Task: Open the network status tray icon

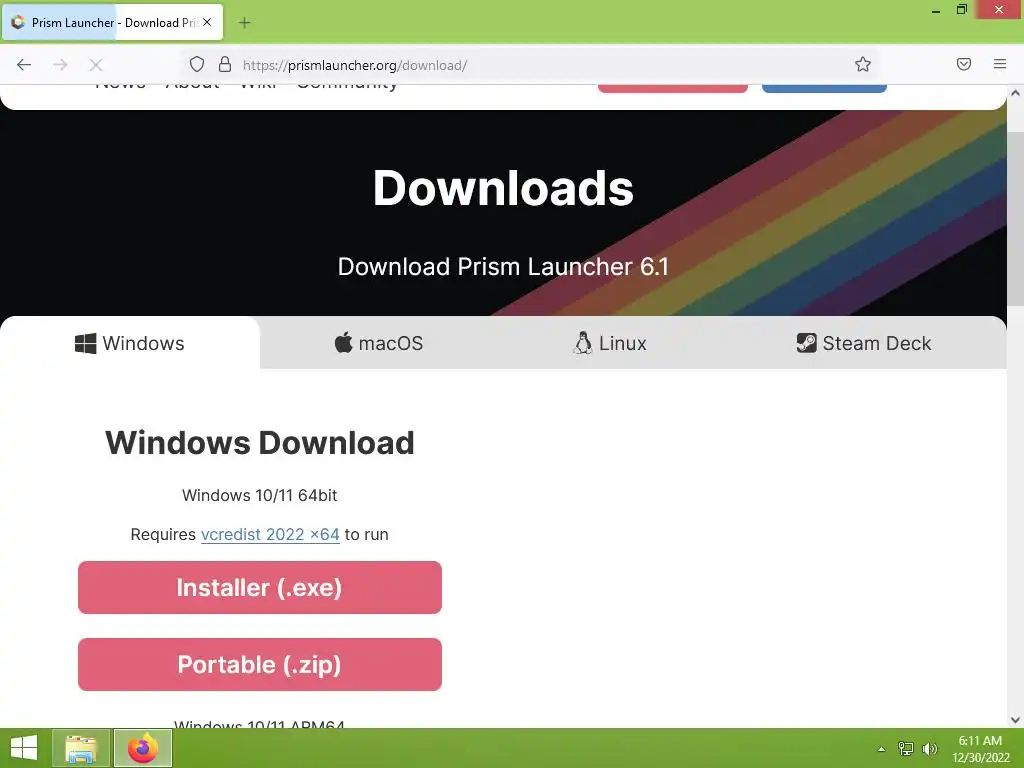Action: coord(906,748)
